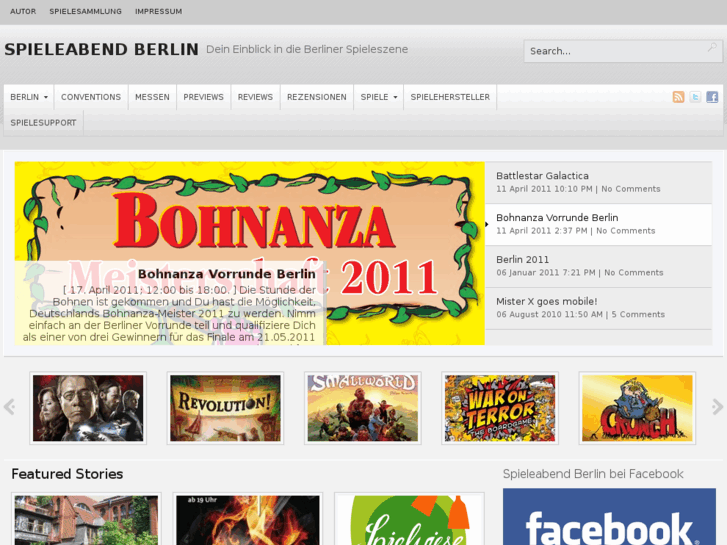This screenshot has height=545, width=727.
Task: Click the 'Featured Stories' heading
Action: point(67,474)
